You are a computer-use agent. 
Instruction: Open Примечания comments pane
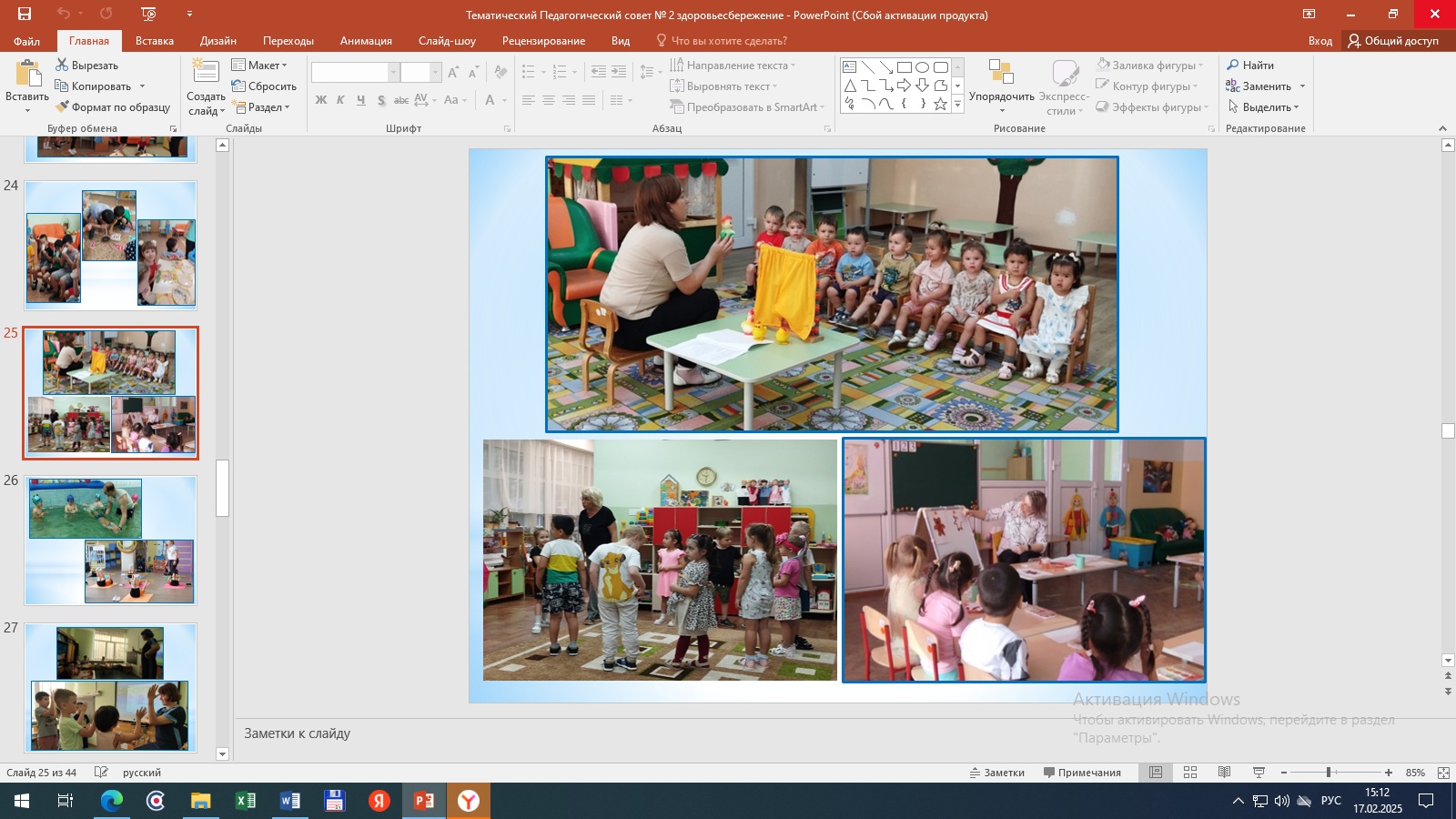[x=1082, y=773]
